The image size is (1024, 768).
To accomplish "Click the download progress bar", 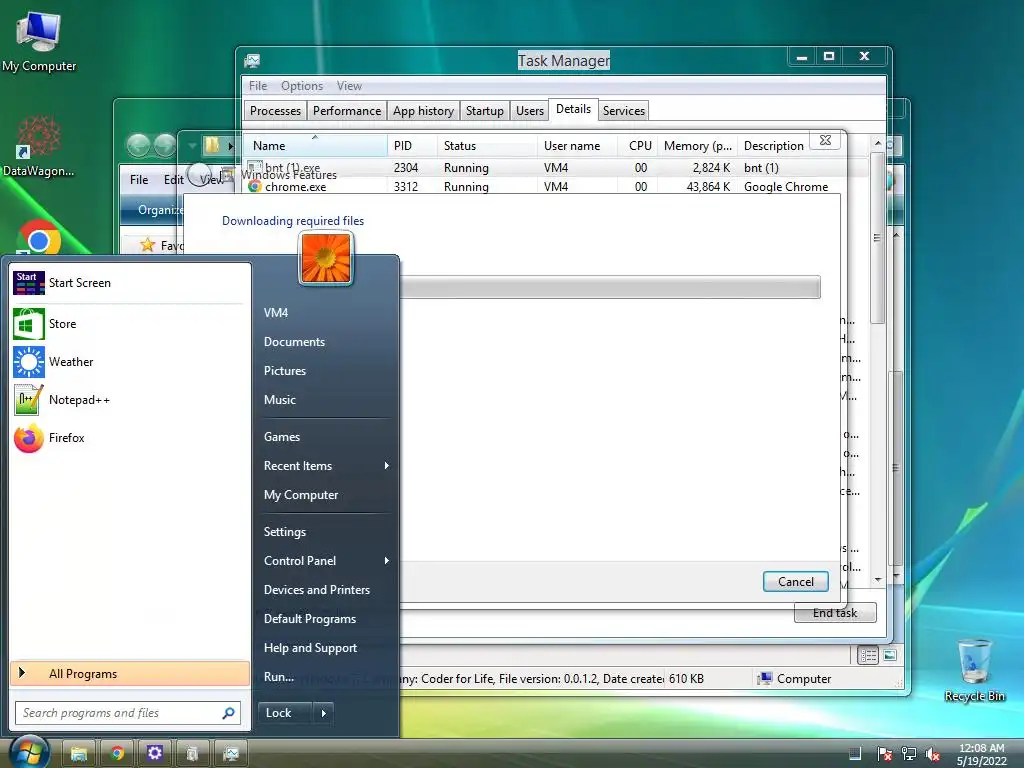I will 610,287.
